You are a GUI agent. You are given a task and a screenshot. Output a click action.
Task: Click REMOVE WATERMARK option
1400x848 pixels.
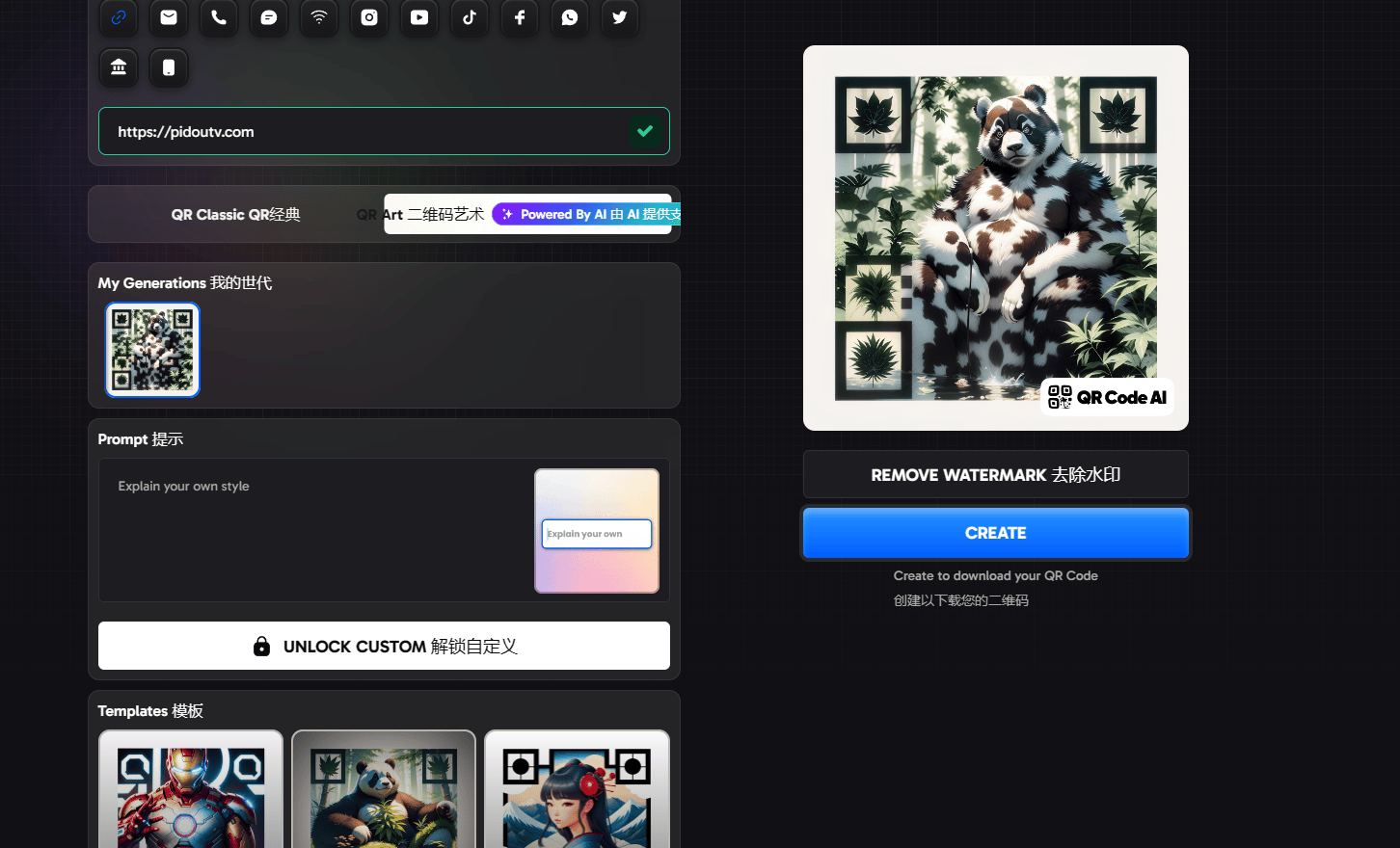pos(995,474)
